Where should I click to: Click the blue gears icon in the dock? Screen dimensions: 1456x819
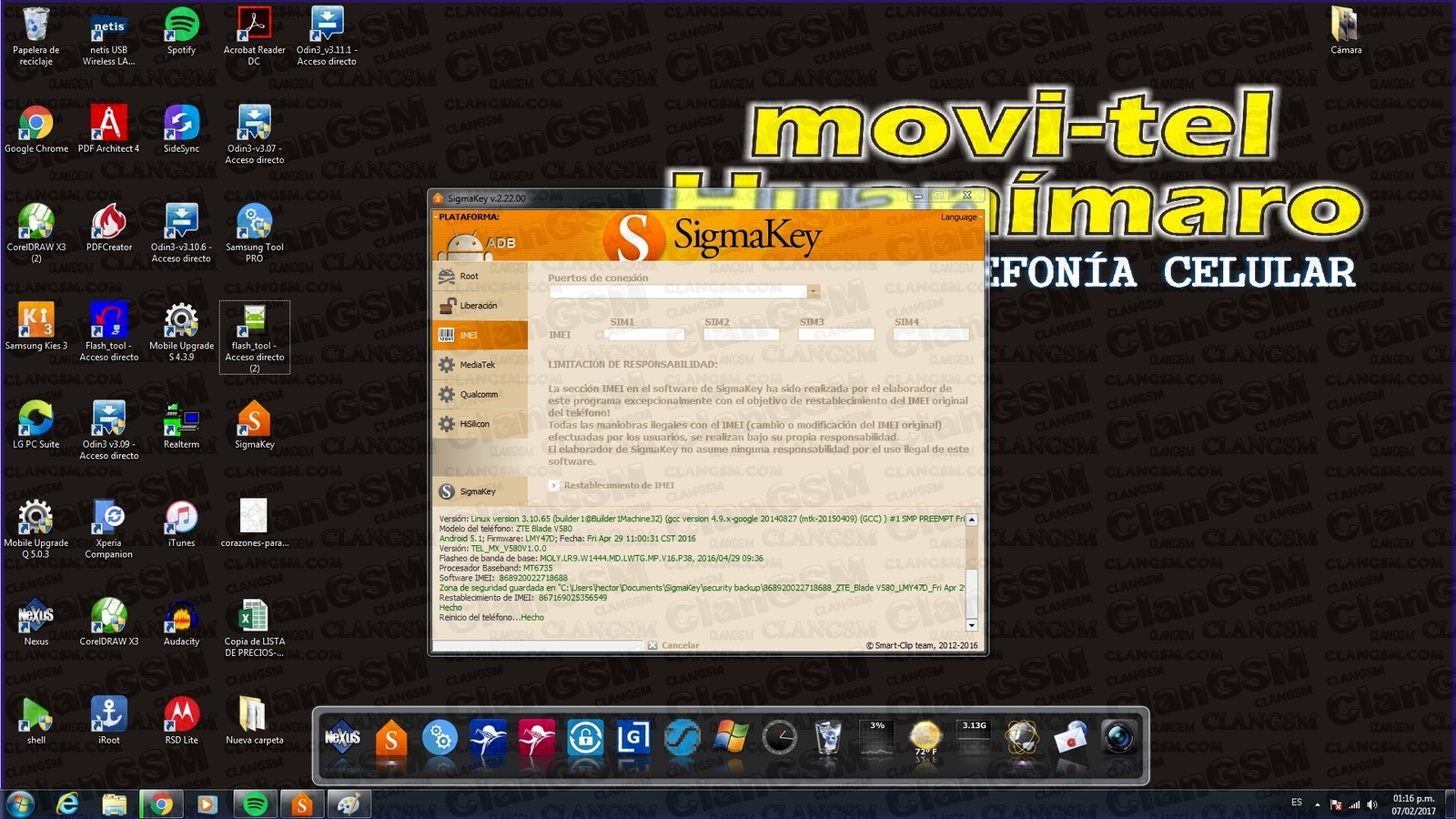click(x=440, y=737)
